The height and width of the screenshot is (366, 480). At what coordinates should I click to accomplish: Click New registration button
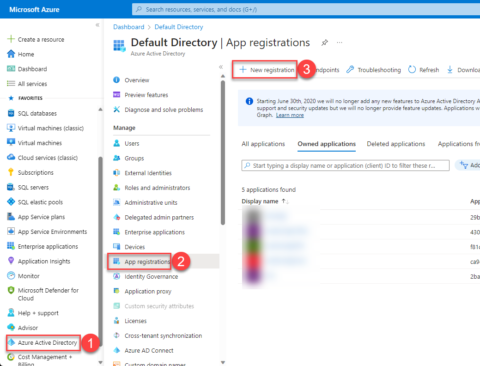click(267, 70)
